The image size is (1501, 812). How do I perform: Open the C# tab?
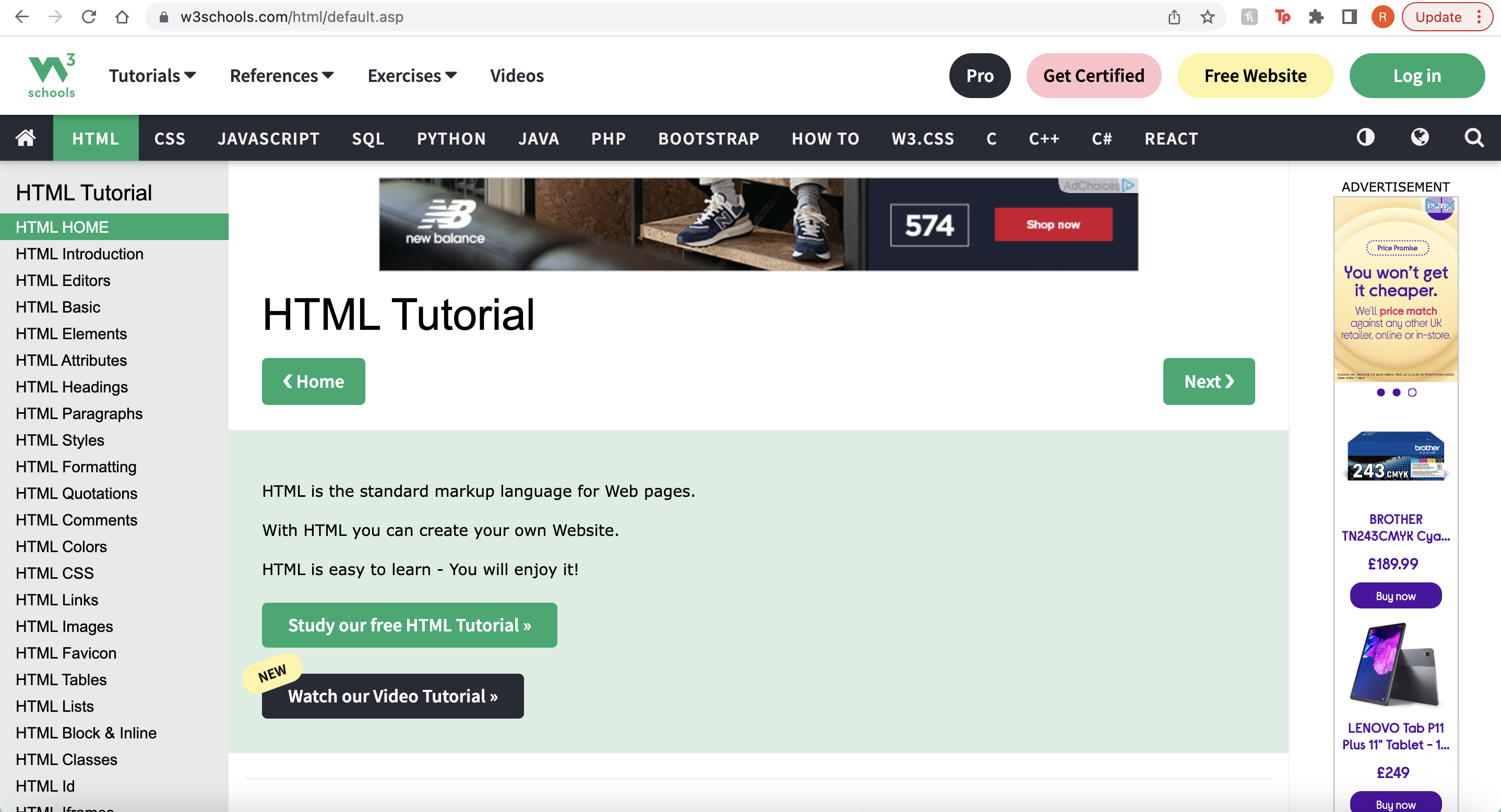pos(1102,138)
